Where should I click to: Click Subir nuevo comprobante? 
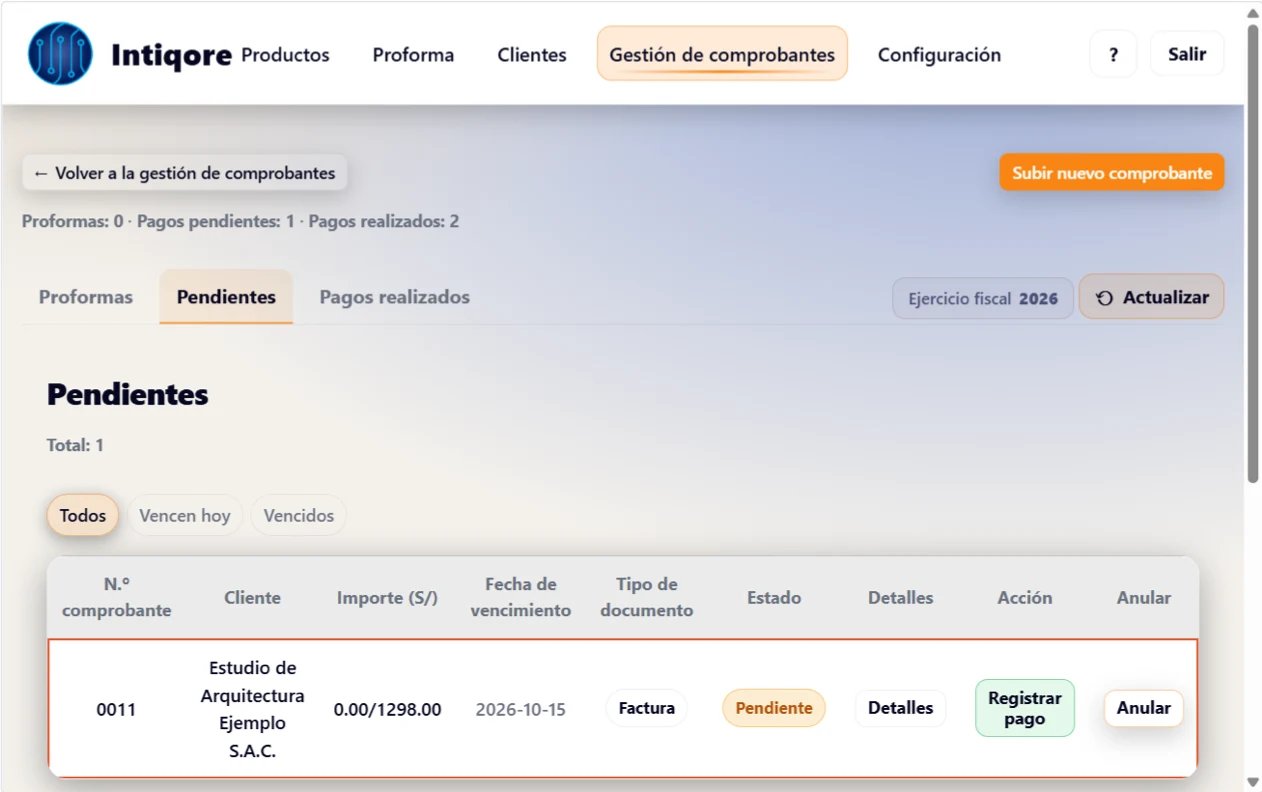pos(1112,173)
